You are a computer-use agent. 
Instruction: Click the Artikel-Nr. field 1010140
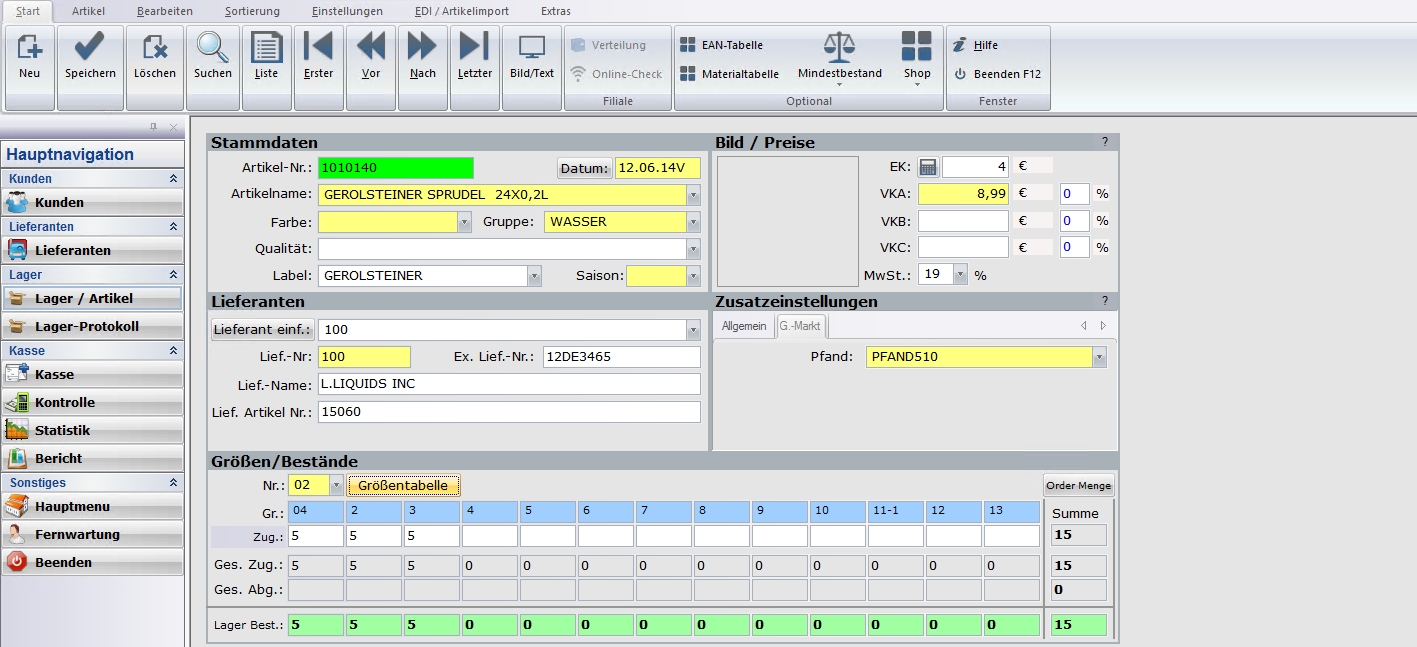coord(395,168)
